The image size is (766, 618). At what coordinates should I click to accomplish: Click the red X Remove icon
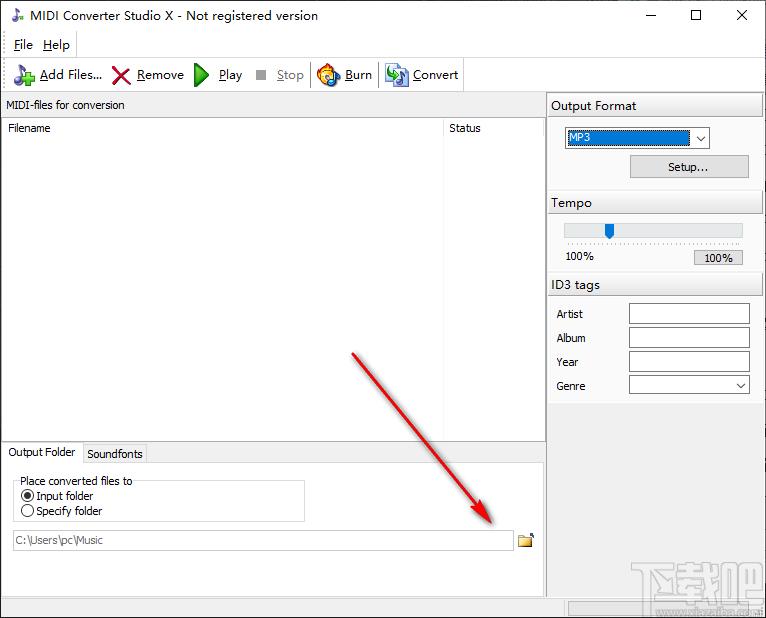pyautogui.click(x=121, y=75)
